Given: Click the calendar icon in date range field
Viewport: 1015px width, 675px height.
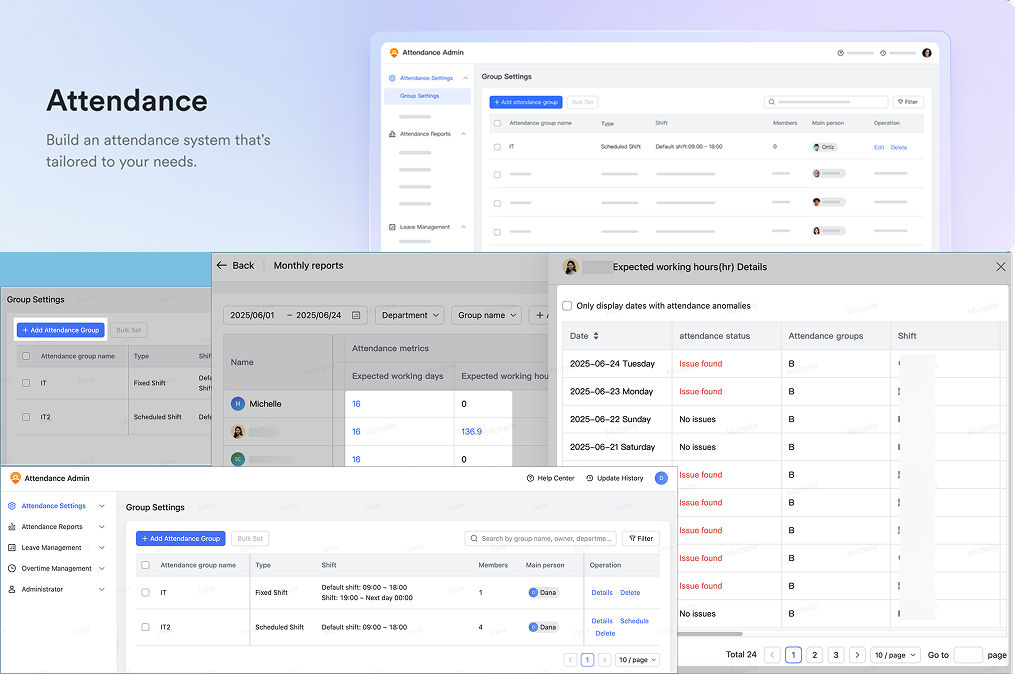Looking at the screenshot, I should pos(356,315).
